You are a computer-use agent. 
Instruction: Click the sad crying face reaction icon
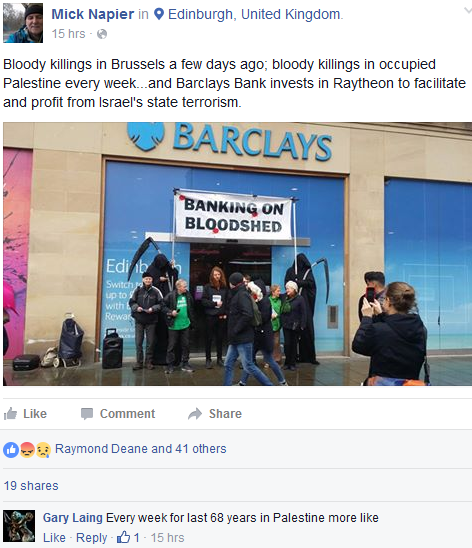click(43, 450)
